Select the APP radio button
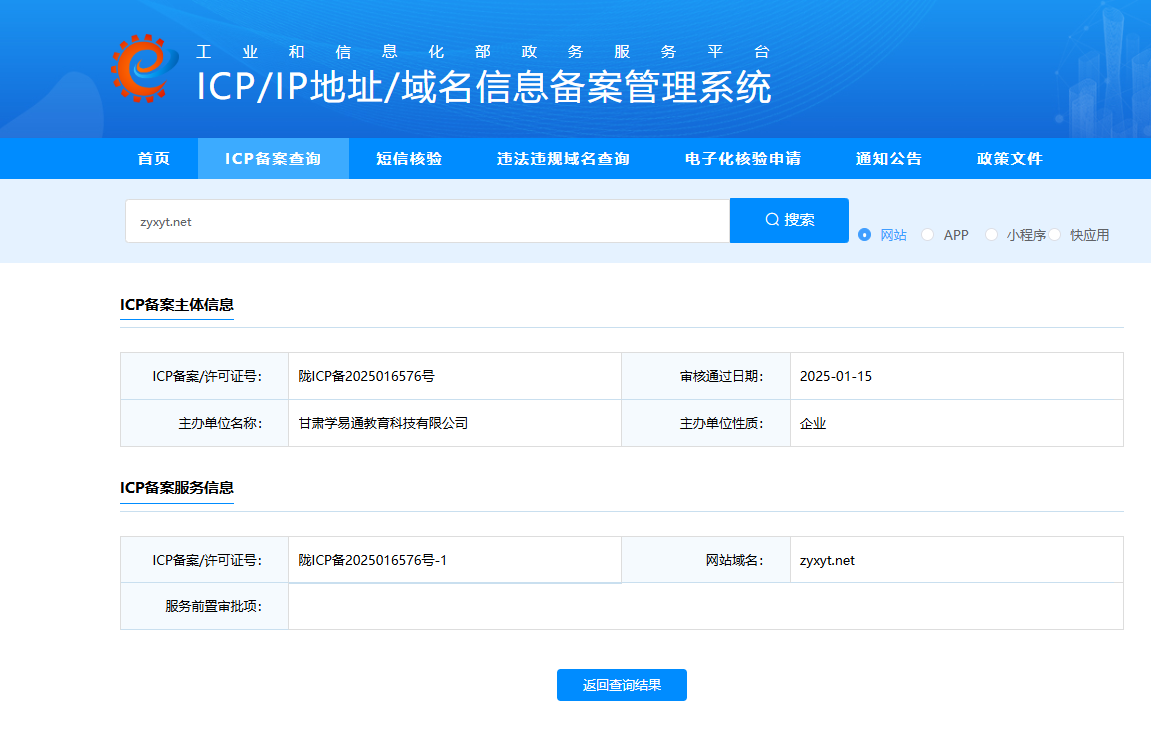 click(x=928, y=235)
